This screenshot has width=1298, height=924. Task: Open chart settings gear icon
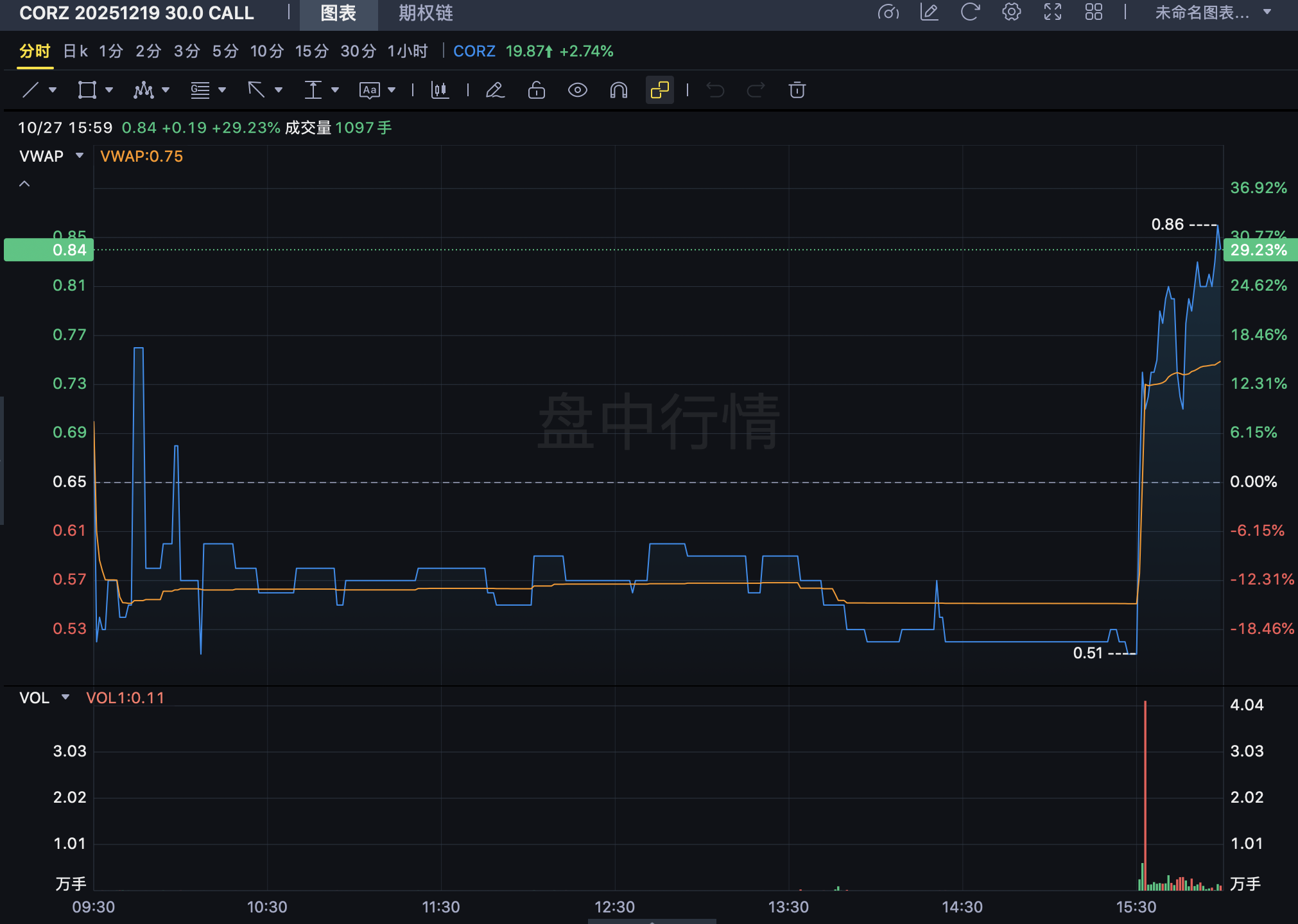(x=1011, y=12)
